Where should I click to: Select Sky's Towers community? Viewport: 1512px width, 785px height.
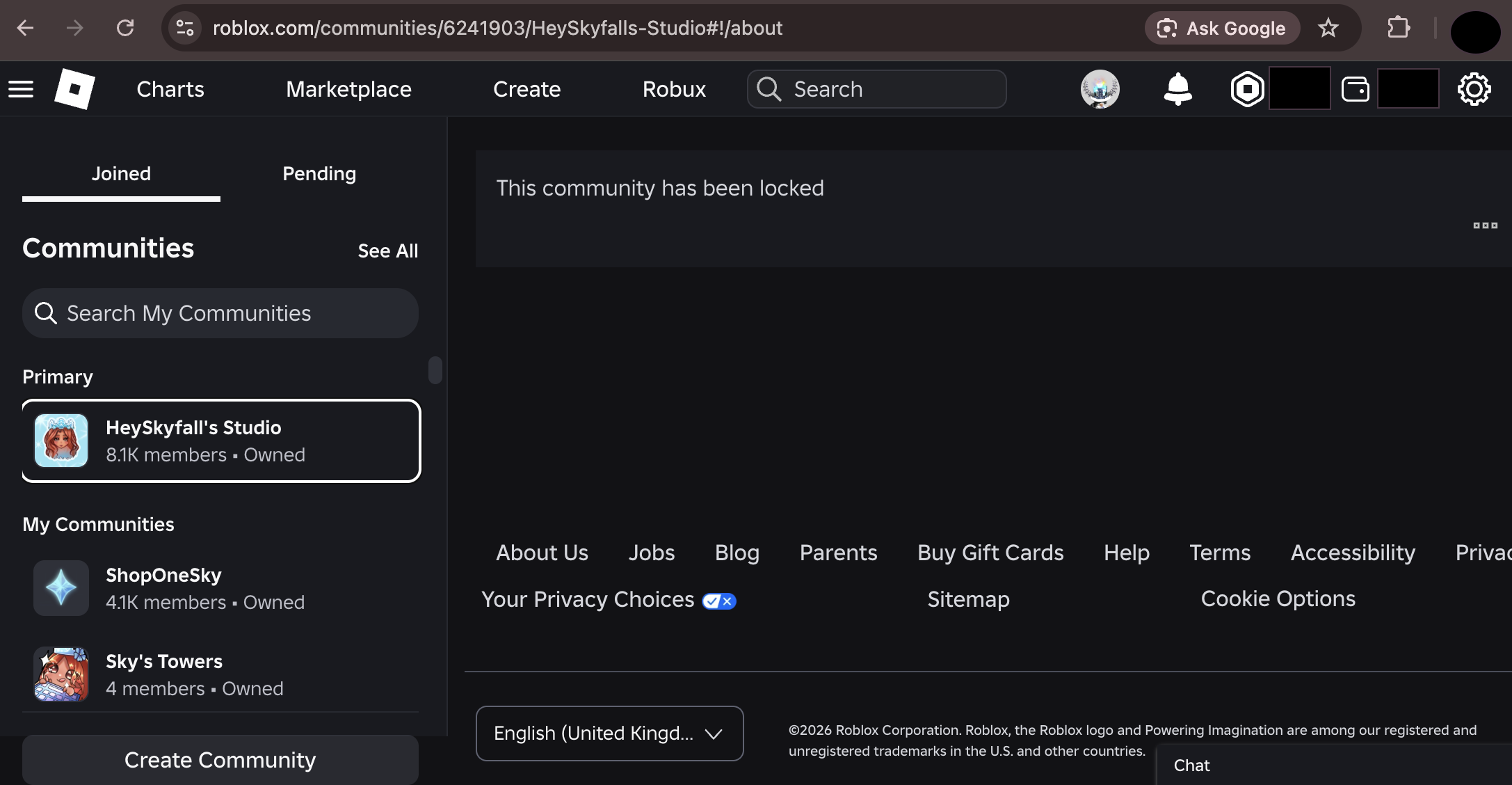click(221, 674)
